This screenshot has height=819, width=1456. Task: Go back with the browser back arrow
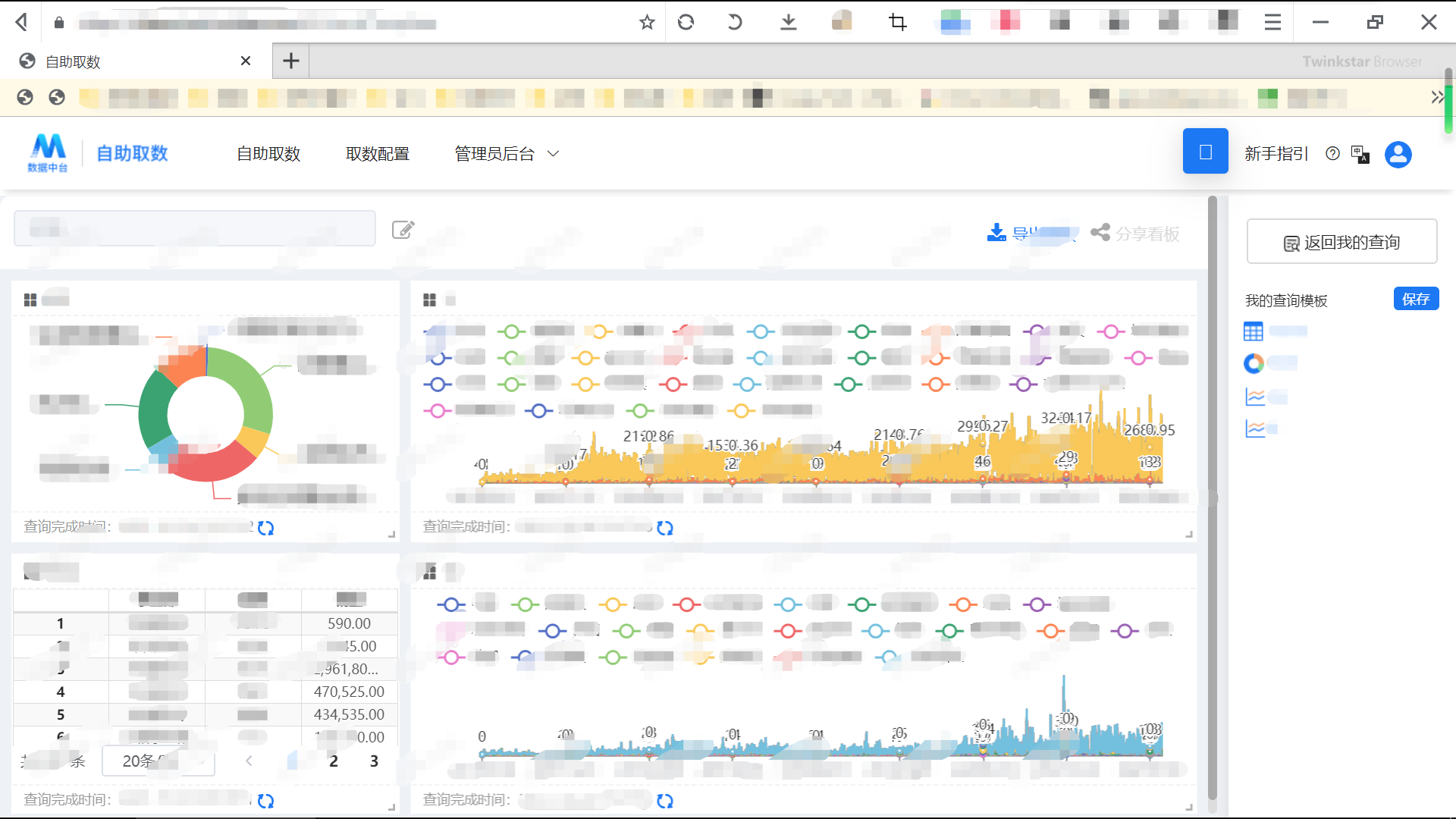22,23
